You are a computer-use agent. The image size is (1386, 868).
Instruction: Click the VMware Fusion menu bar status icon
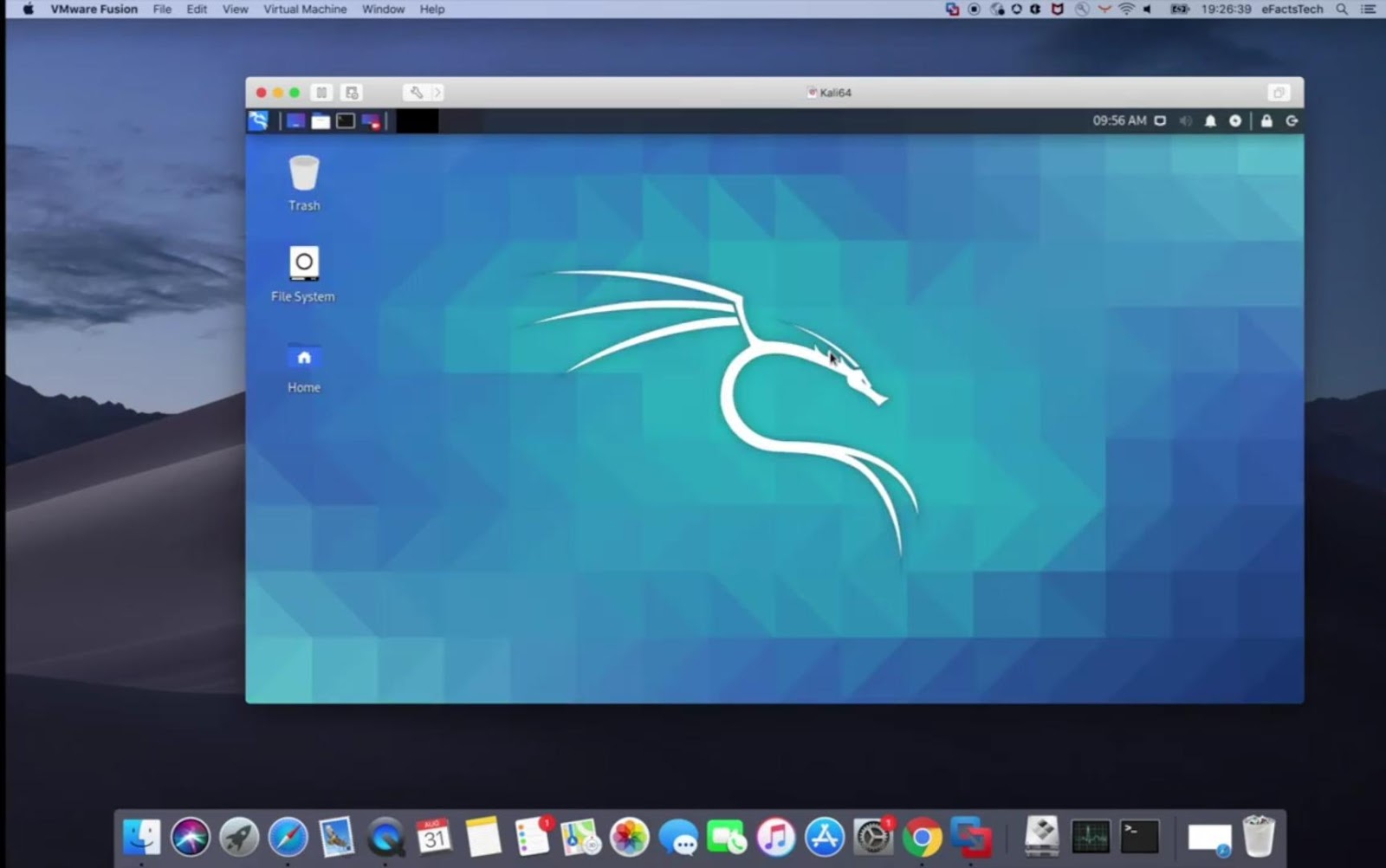coord(952,10)
